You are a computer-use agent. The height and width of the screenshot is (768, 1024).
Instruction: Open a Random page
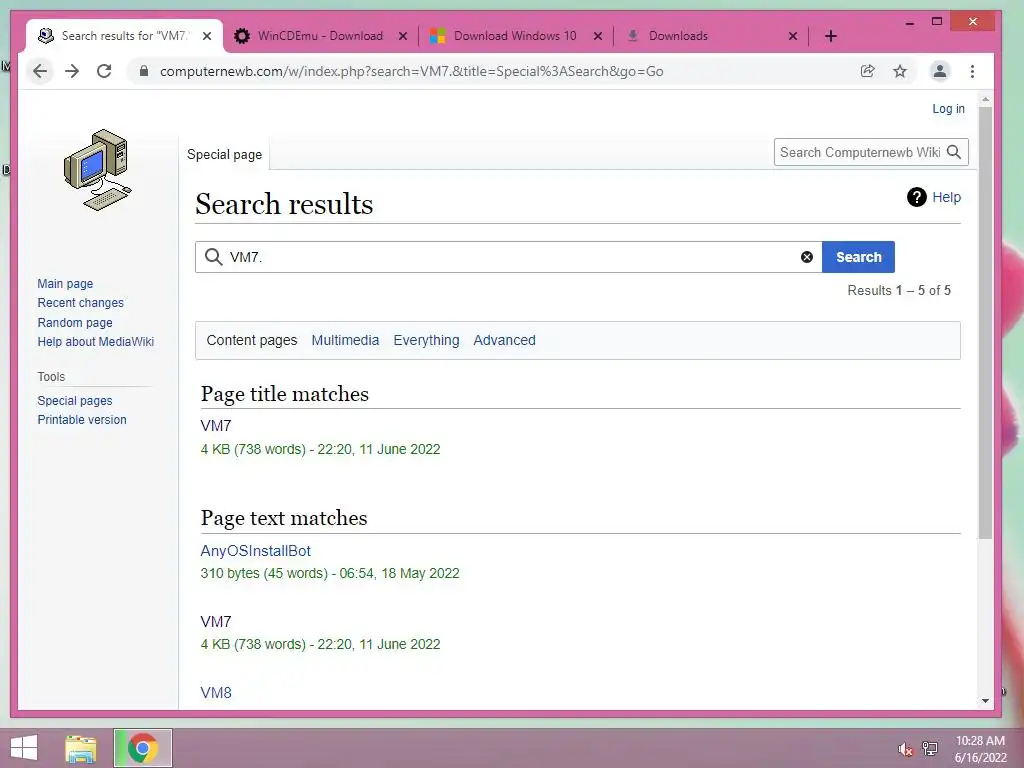[75, 323]
